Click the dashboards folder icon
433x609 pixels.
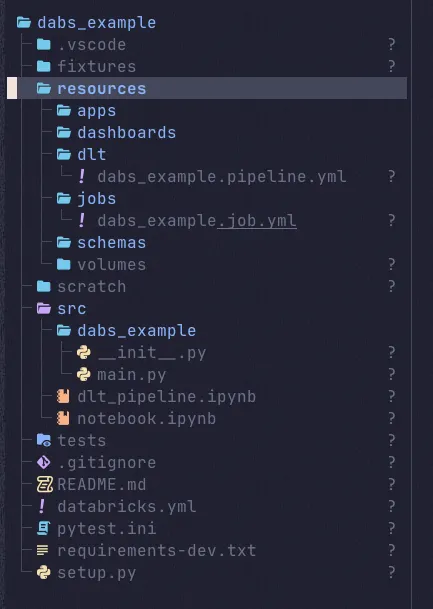(x=64, y=133)
